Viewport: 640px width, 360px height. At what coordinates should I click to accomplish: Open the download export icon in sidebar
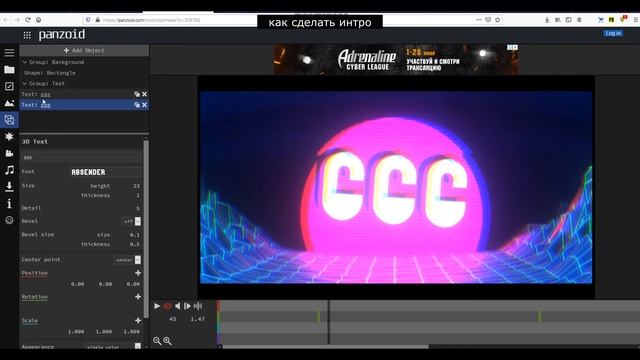(9, 187)
